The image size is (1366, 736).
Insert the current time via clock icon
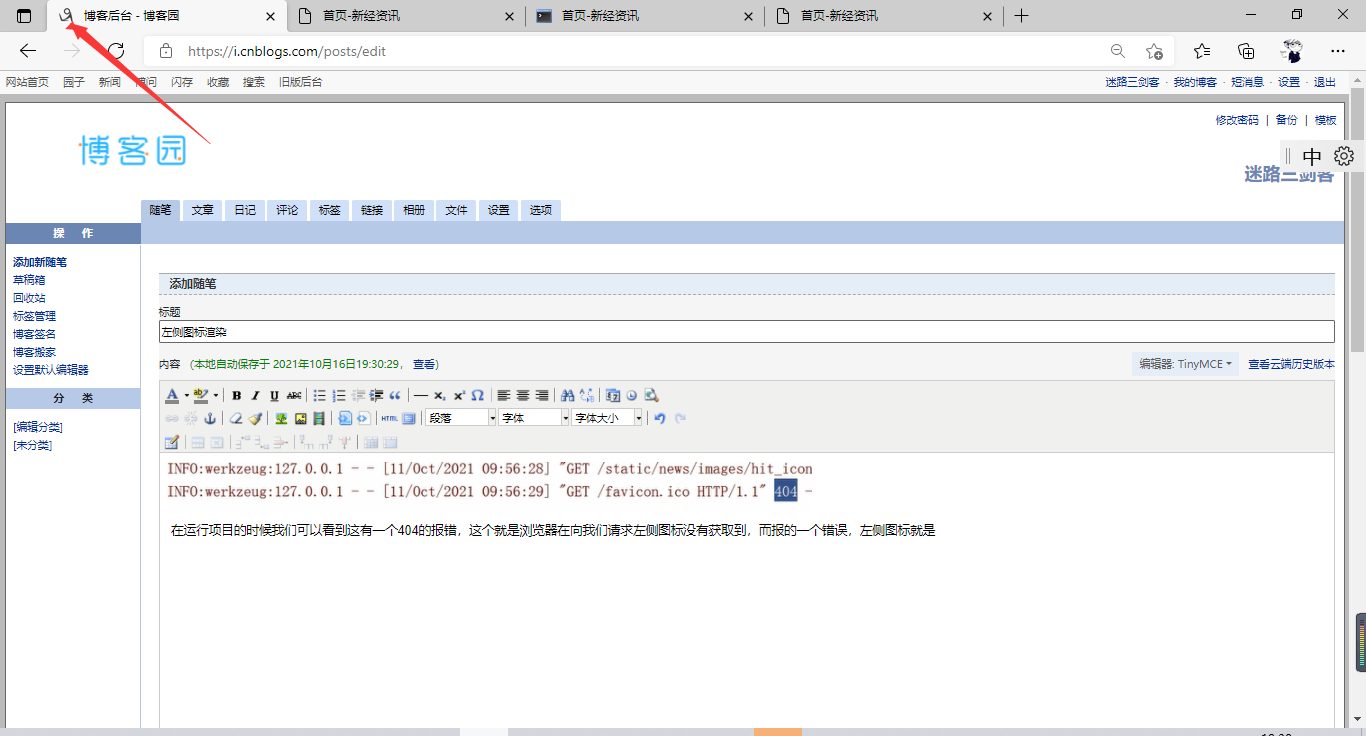pos(632,395)
